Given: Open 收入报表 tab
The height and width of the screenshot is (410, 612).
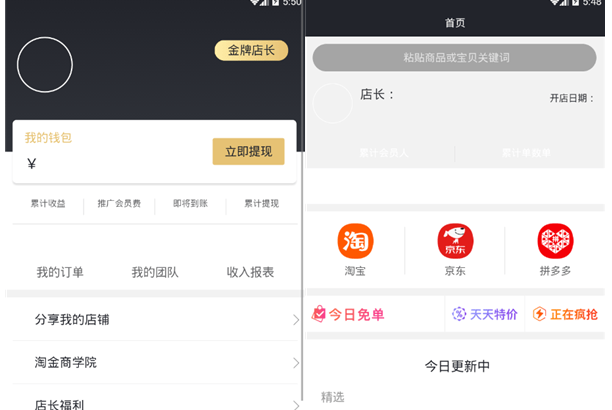Looking at the screenshot, I should [250, 272].
